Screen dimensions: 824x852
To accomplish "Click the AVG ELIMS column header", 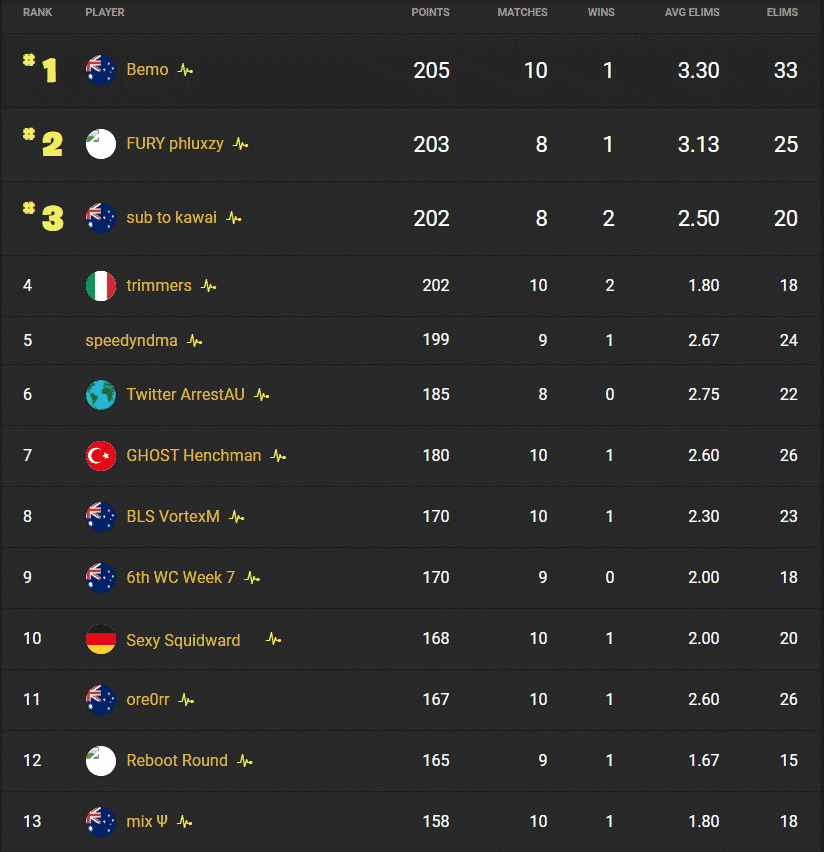I will point(692,12).
